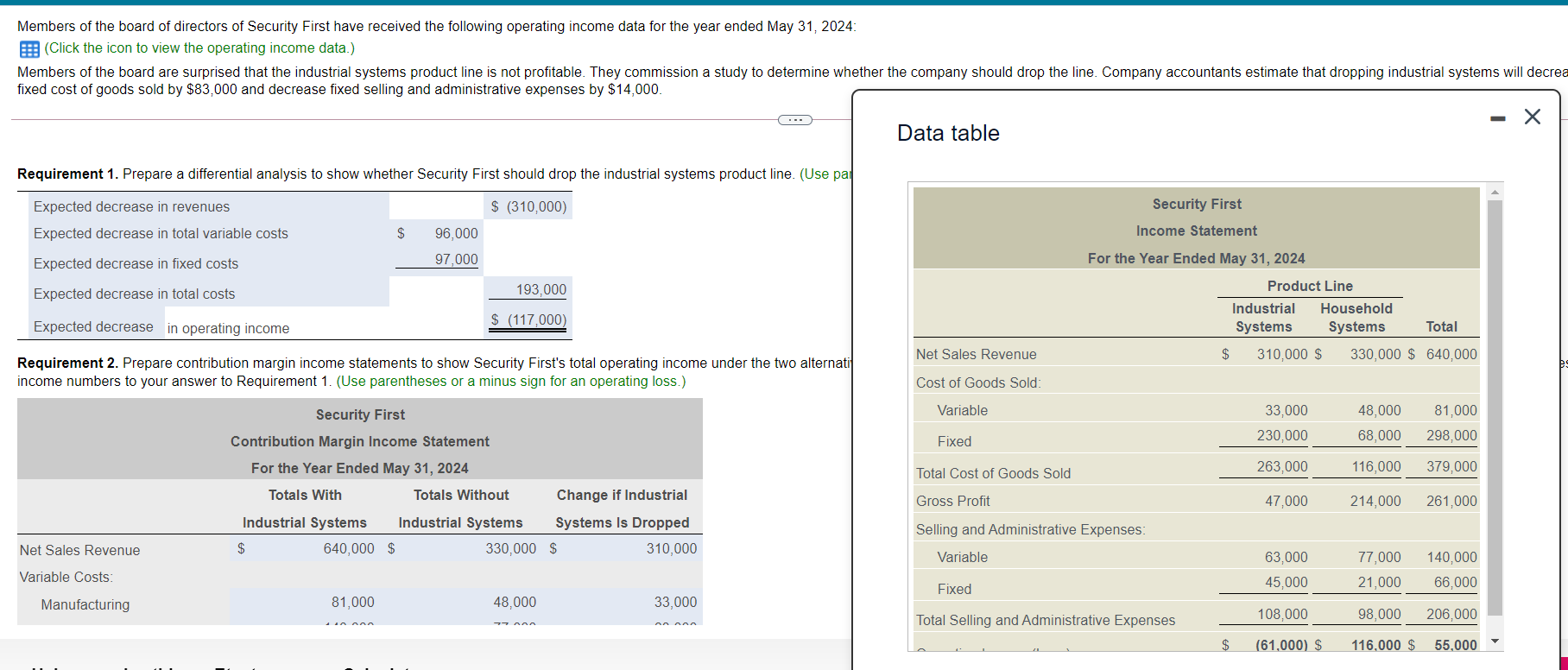Click 'Totals Without Industrial Systems' column header
This screenshot has height=670, width=1568.
(460, 509)
